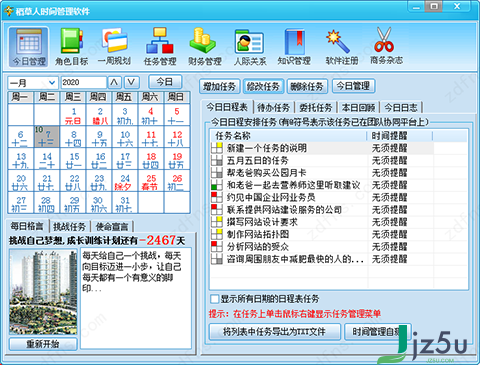Switch to 每日格言 tab

point(27,226)
